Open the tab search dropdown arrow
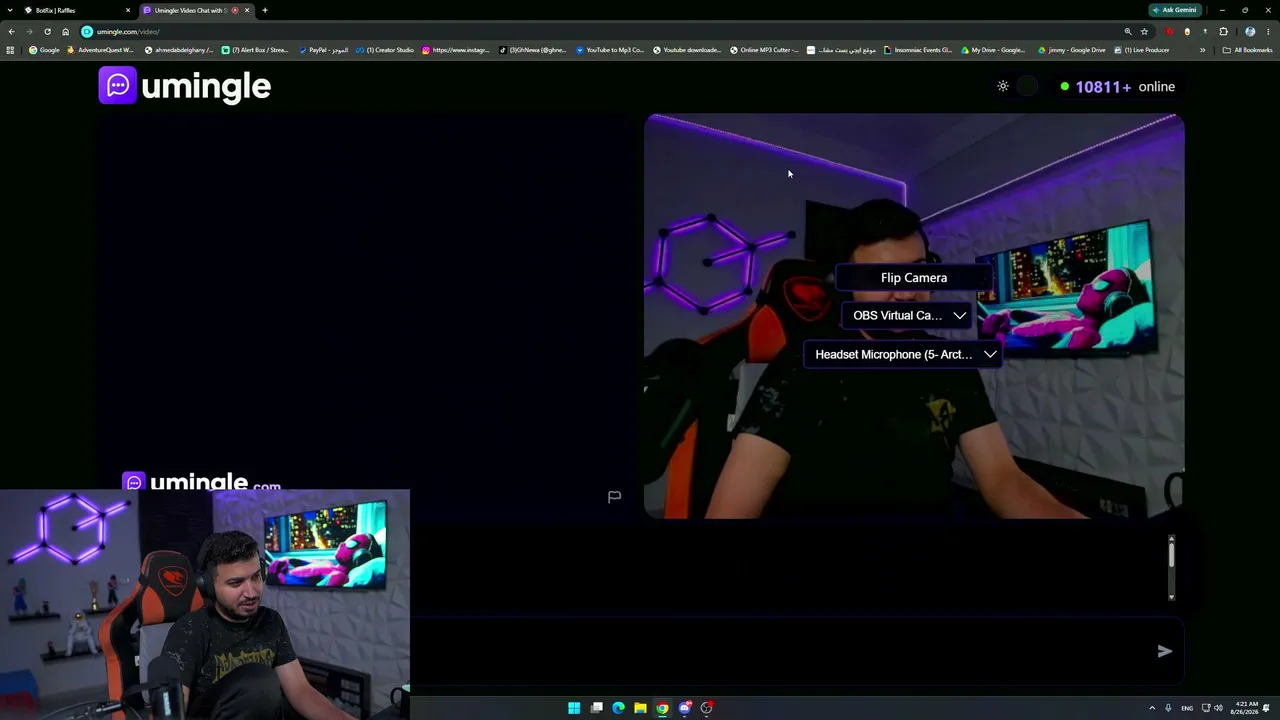The width and height of the screenshot is (1280, 720). [x=11, y=10]
